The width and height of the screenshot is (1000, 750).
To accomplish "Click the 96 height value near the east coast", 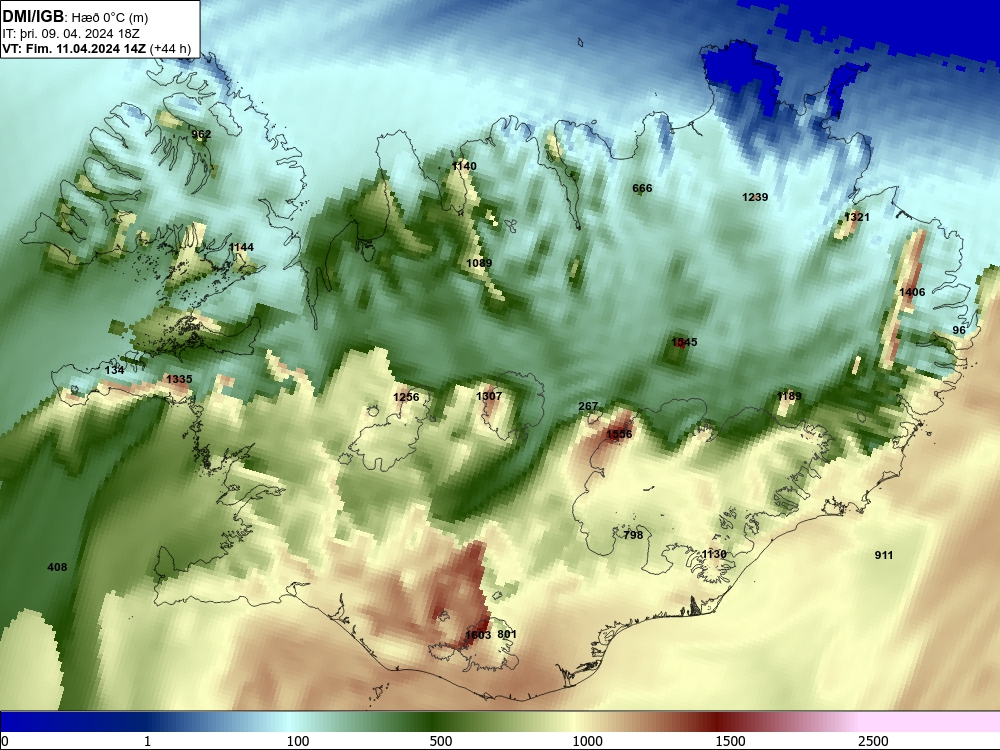I will pos(959,330).
